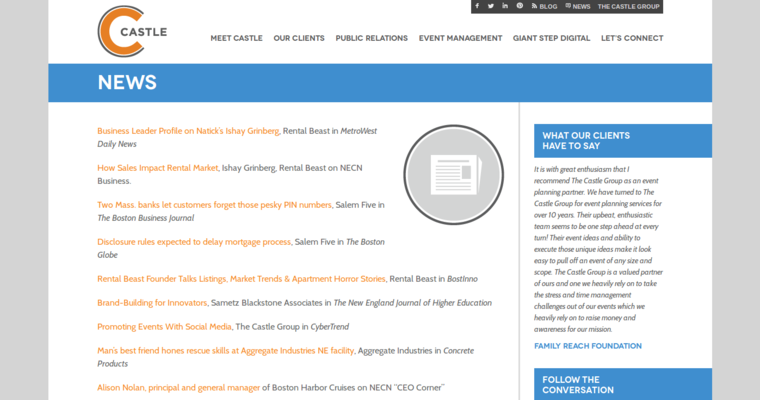Click the "The Boston Business Journal" text
The width and height of the screenshot is (760, 400).
click(145, 218)
